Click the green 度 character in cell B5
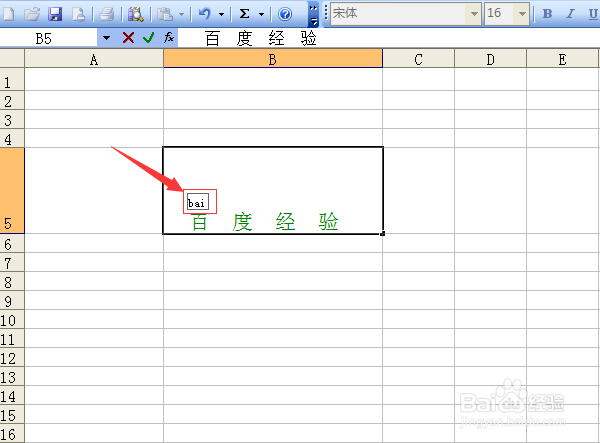The height and width of the screenshot is (443, 600). point(242,222)
